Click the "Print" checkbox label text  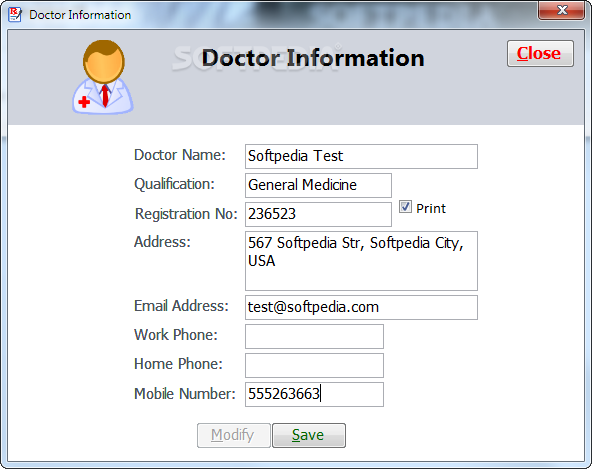pos(431,209)
